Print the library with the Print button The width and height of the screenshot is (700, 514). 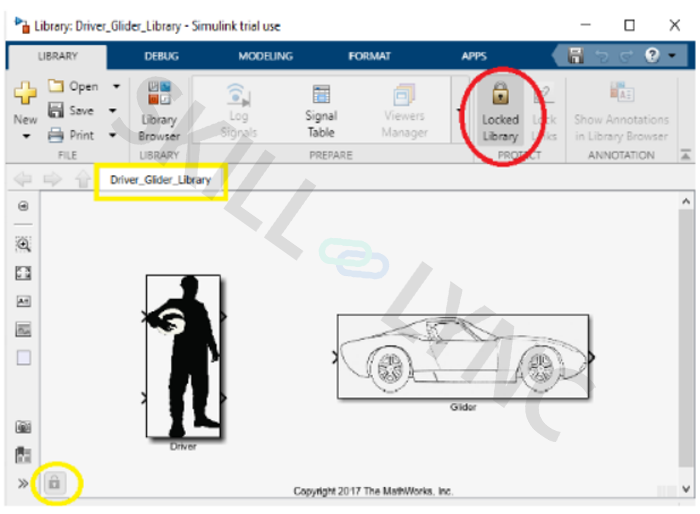(71, 134)
